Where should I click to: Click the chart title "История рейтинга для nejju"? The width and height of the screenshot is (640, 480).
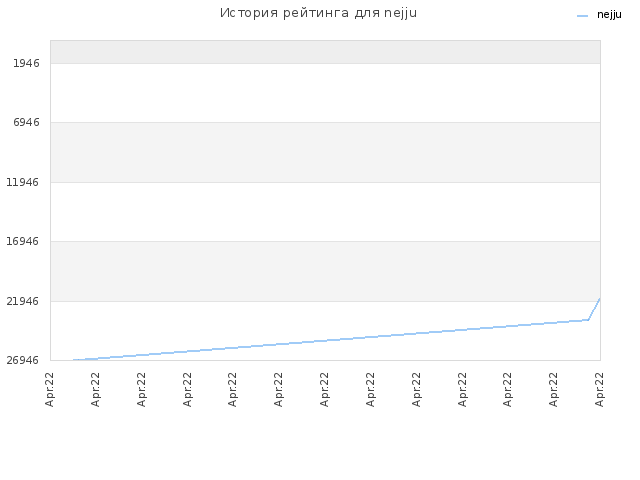coord(318,13)
